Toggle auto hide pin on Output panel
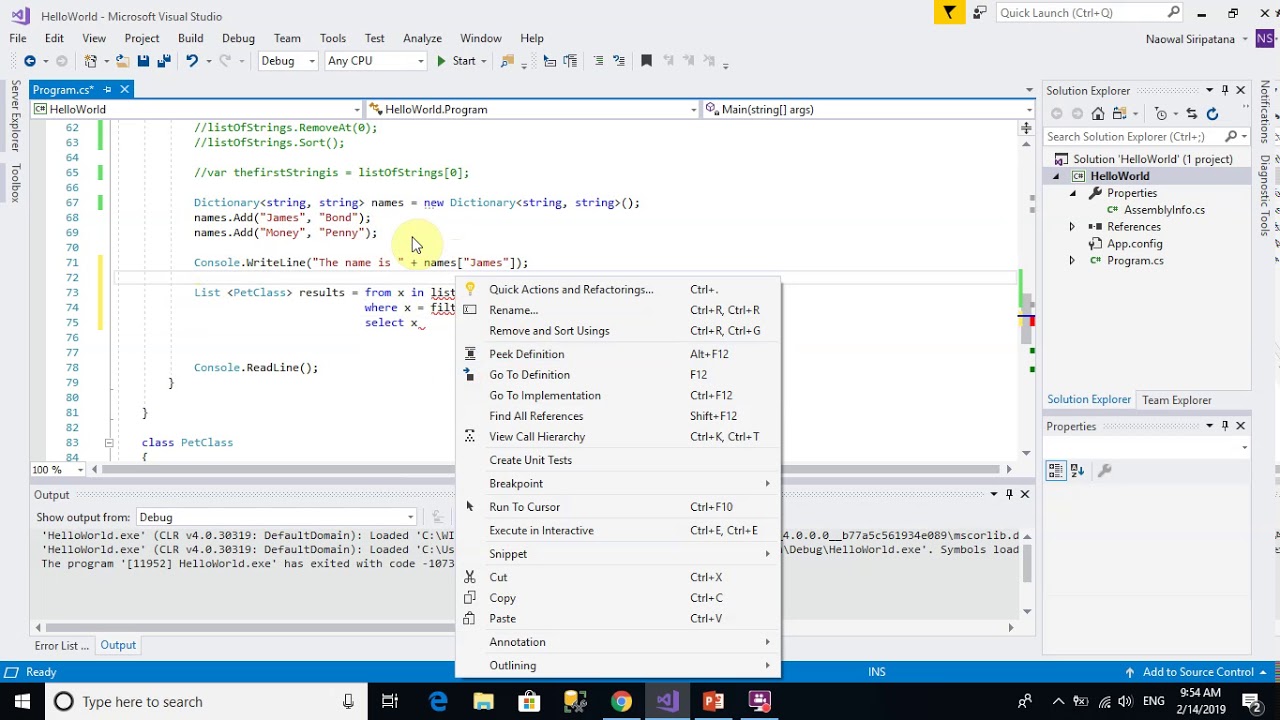 coord(1009,494)
